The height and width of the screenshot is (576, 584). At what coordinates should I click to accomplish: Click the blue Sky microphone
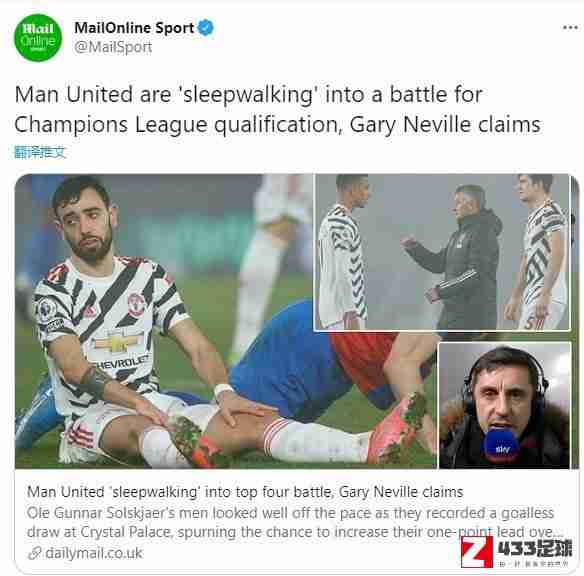point(502,447)
